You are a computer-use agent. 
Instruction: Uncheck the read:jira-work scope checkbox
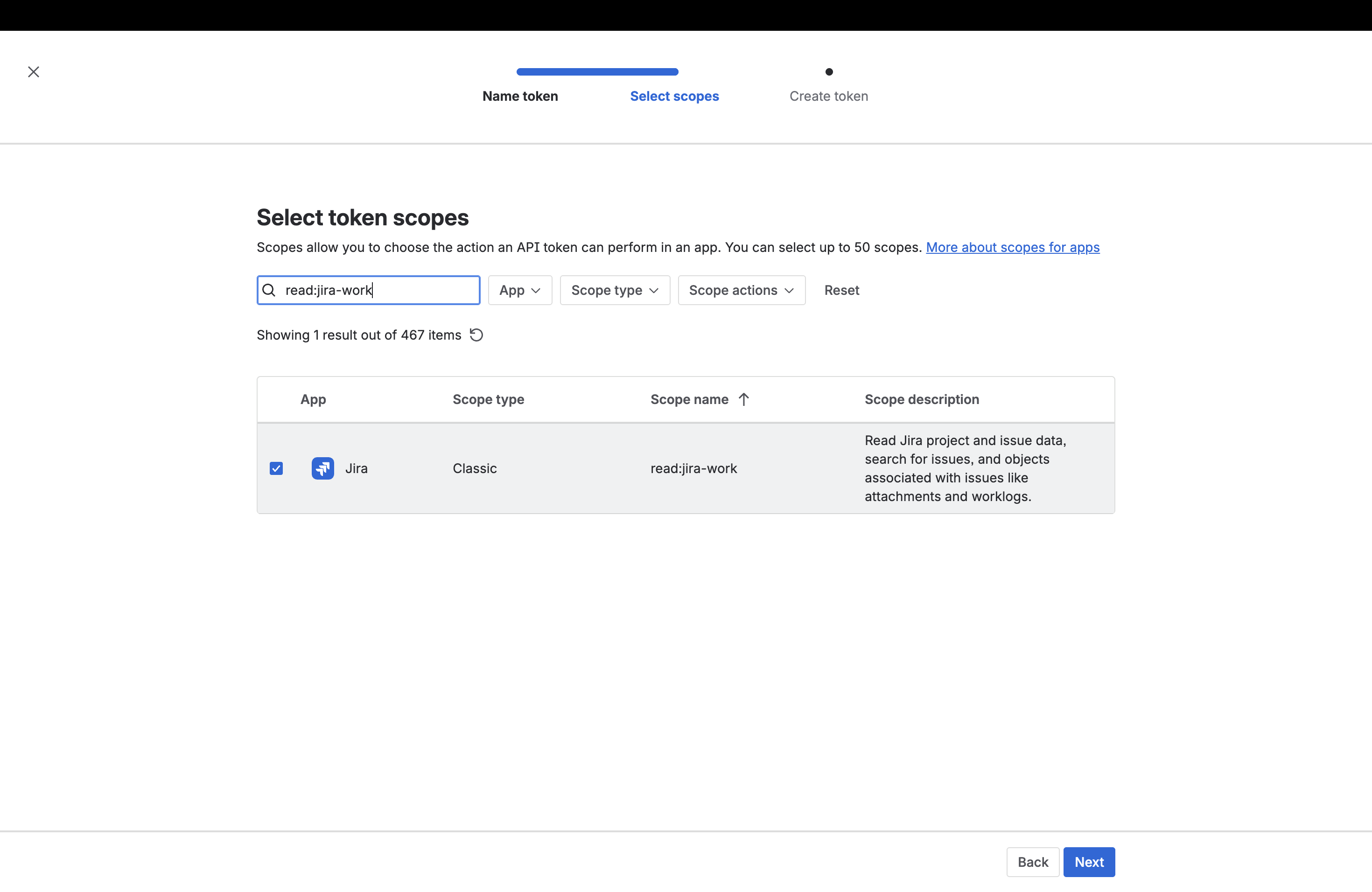pos(276,468)
